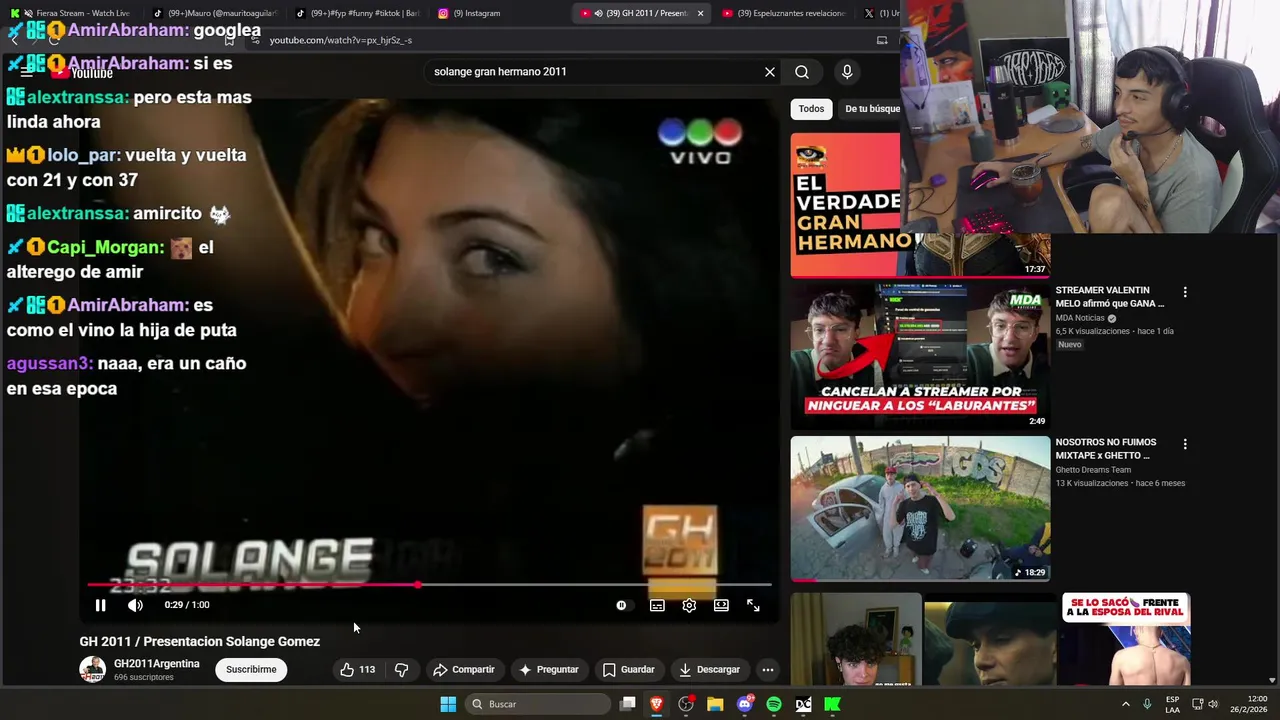Enter fullscreen on the video

click(753, 605)
